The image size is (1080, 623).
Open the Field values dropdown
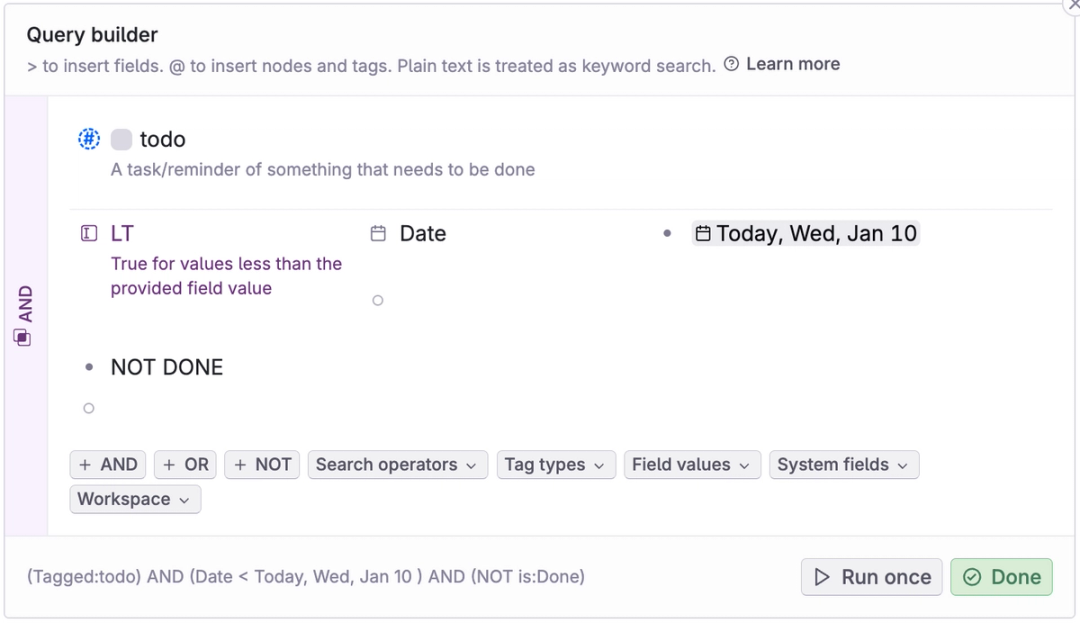[x=691, y=465]
